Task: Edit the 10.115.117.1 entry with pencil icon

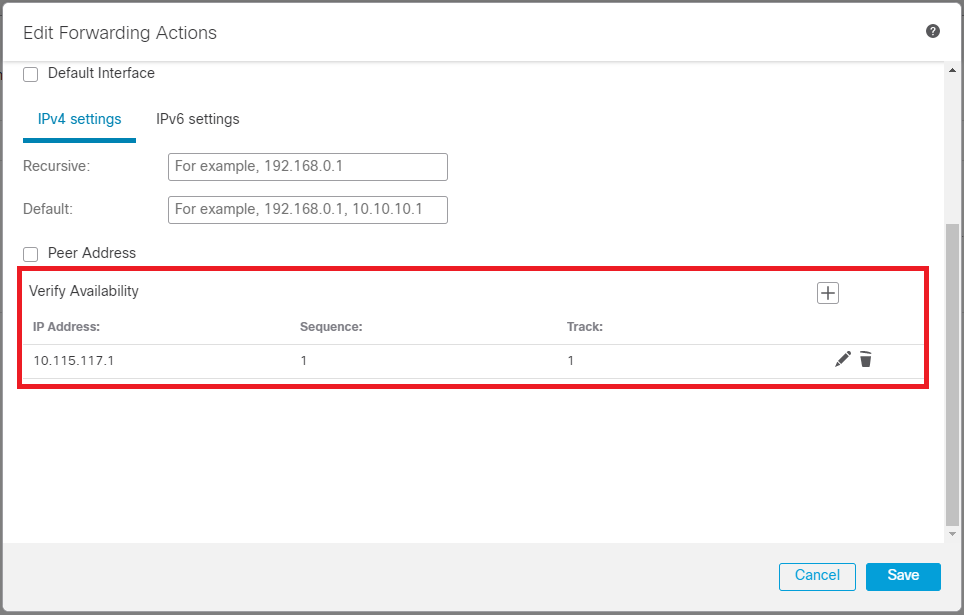Action: point(843,359)
